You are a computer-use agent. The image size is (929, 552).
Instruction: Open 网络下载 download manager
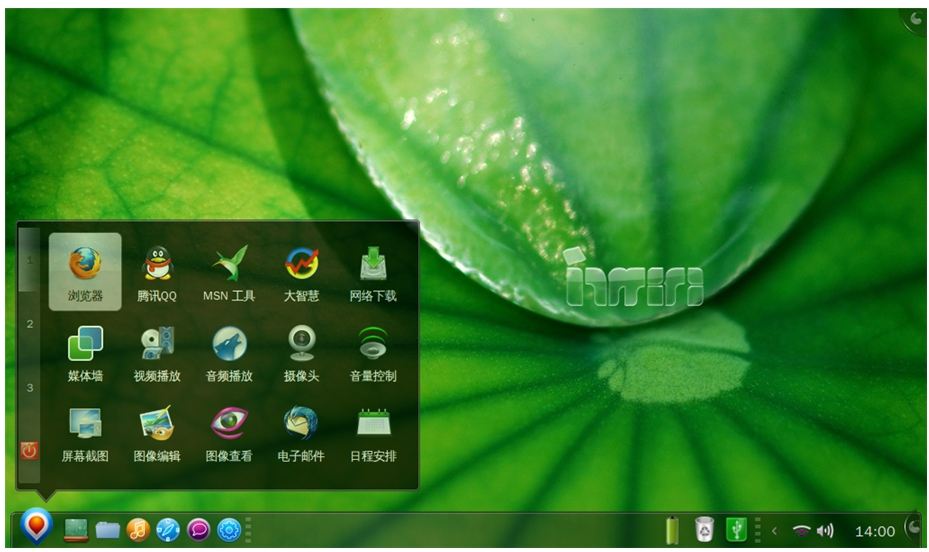373,274
